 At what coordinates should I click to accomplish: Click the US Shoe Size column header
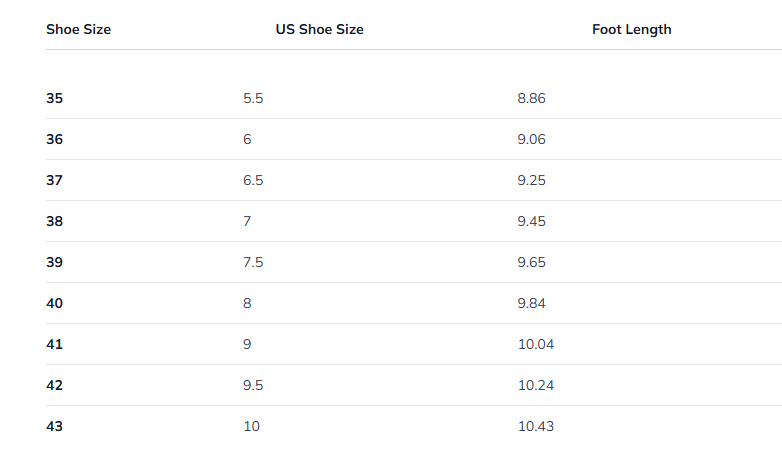click(319, 29)
